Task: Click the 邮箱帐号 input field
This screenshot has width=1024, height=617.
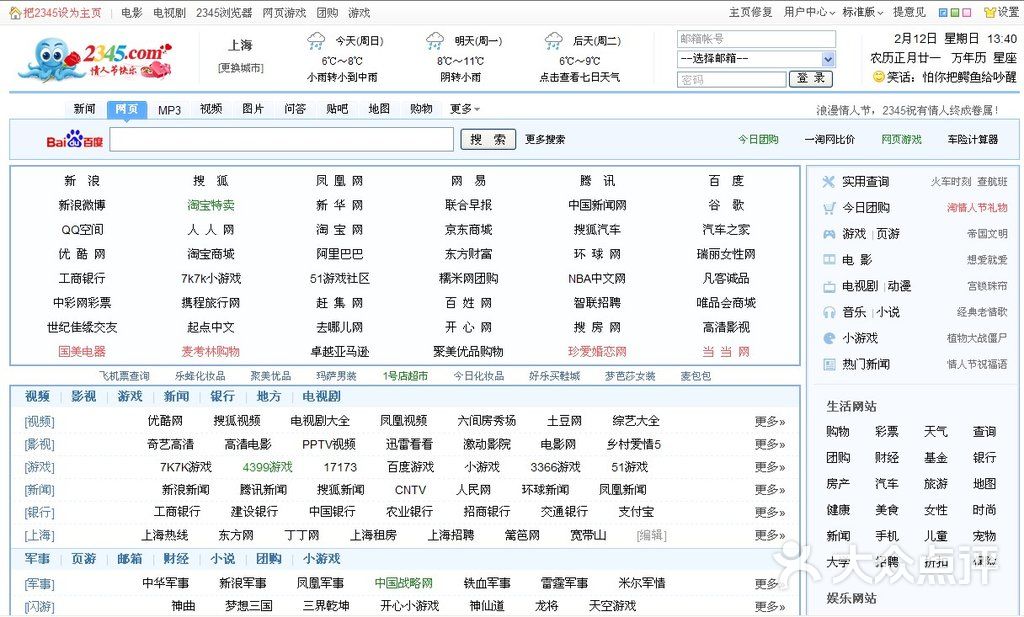Action: [x=756, y=39]
